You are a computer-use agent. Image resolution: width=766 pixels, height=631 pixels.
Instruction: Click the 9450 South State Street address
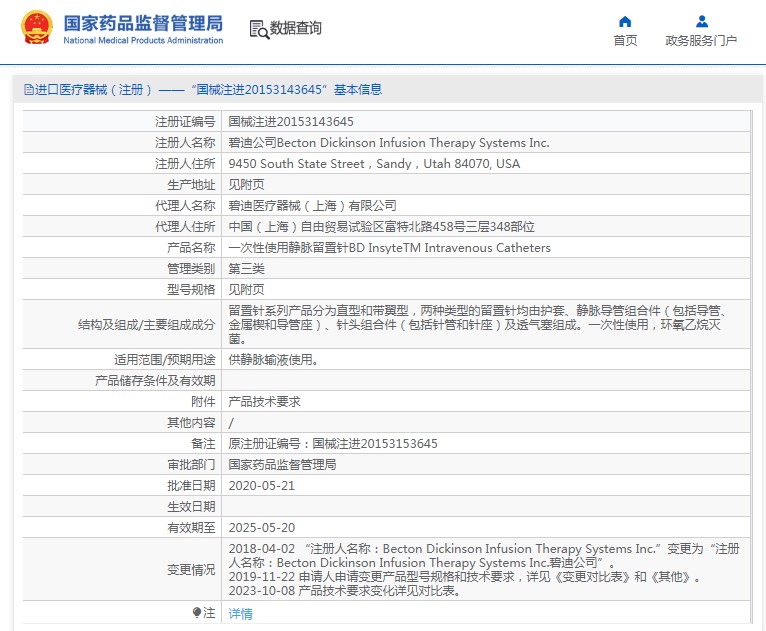(x=374, y=163)
